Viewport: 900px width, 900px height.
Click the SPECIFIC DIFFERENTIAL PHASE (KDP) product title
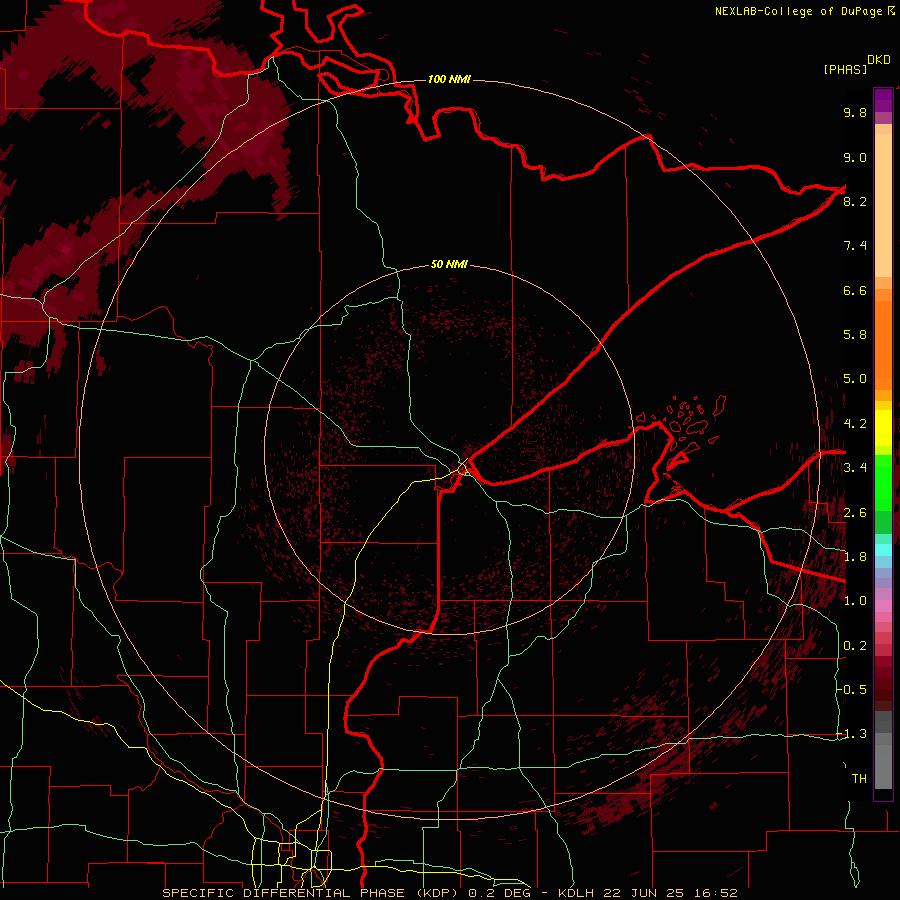click(x=313, y=893)
